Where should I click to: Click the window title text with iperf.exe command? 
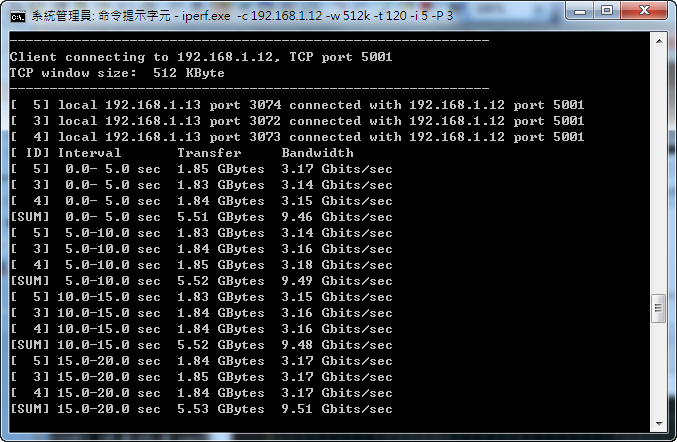point(242,16)
